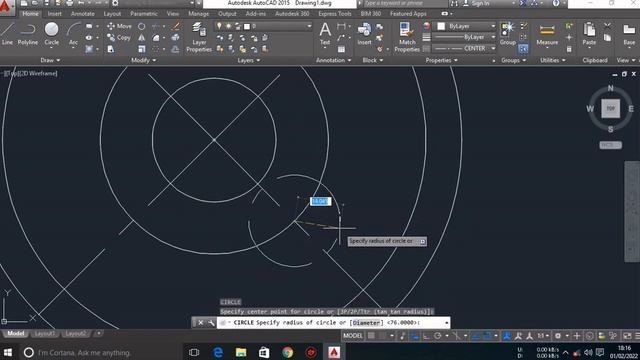
Task: Click the Rotate tool icon
Action: coord(142,26)
